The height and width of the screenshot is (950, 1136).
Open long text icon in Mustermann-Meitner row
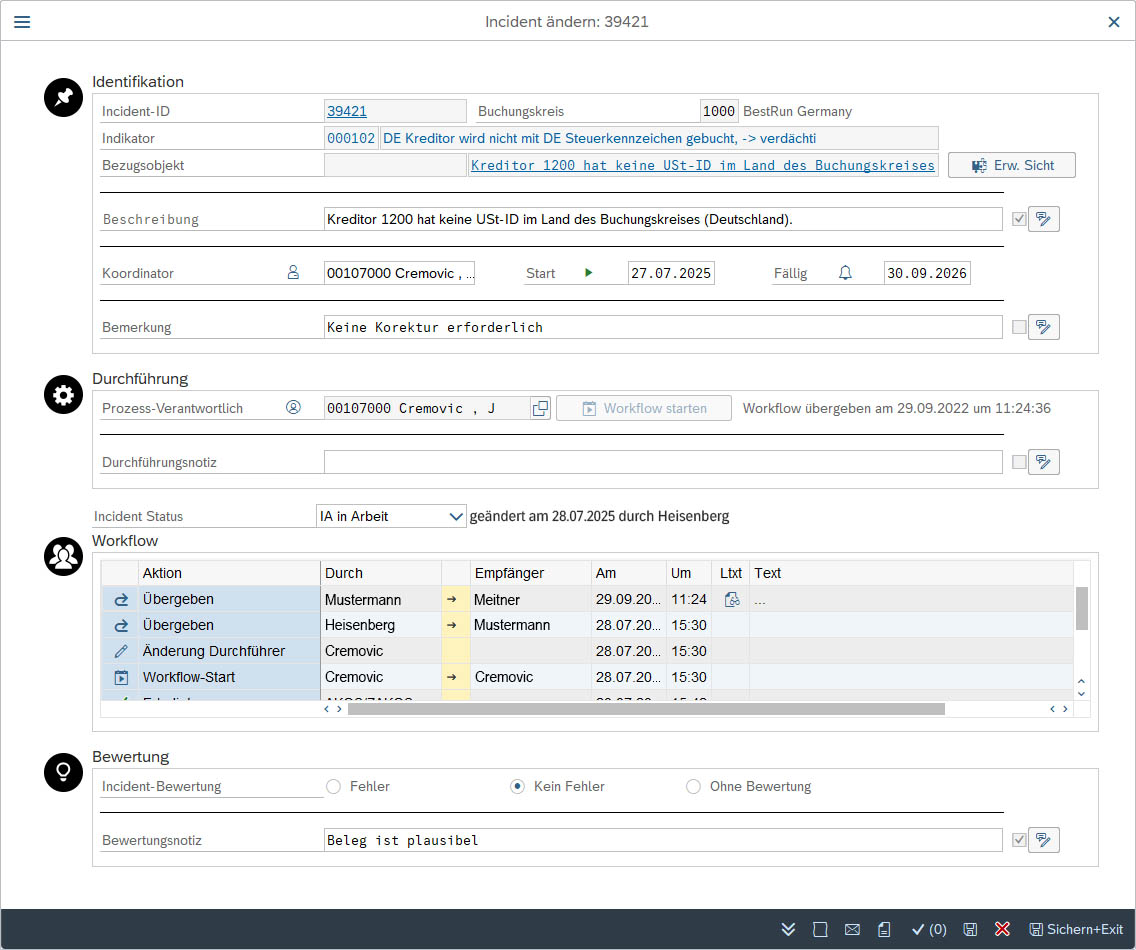coord(732,599)
